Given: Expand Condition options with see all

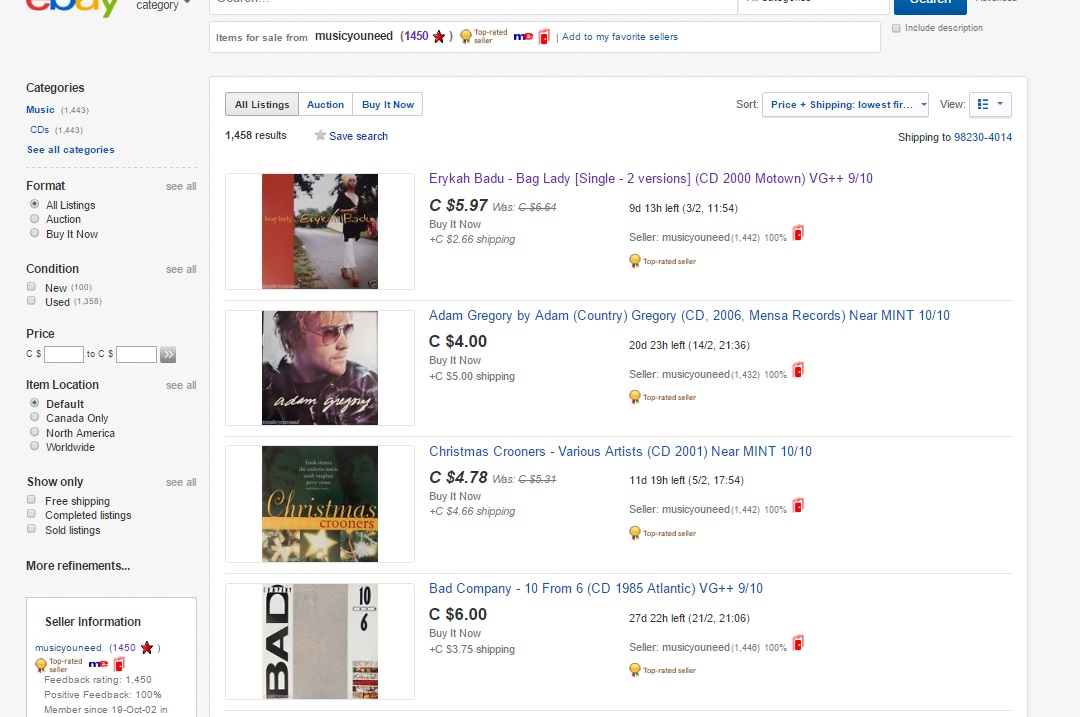Looking at the screenshot, I should (x=181, y=269).
